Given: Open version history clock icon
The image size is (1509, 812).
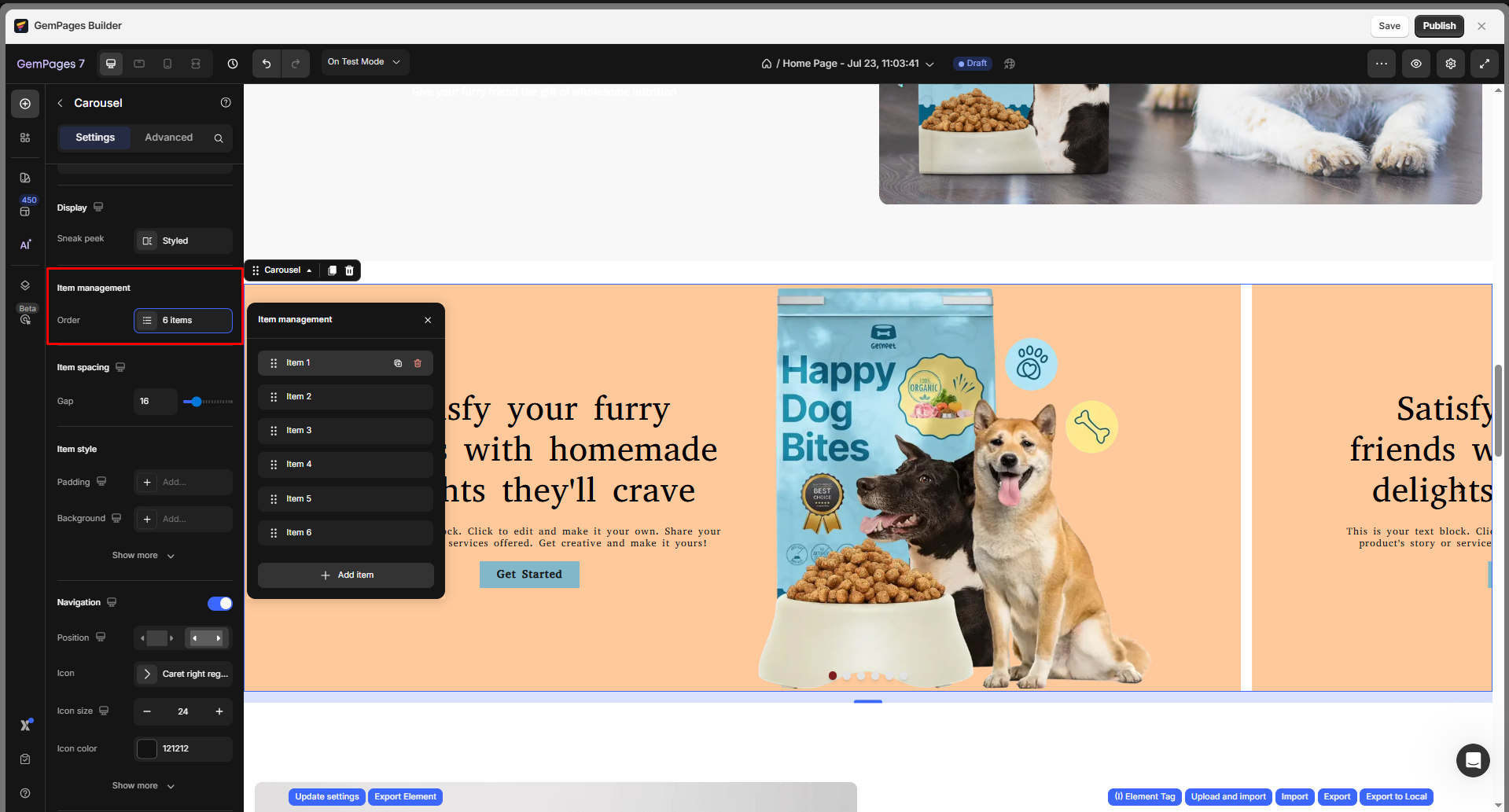Looking at the screenshot, I should [233, 64].
